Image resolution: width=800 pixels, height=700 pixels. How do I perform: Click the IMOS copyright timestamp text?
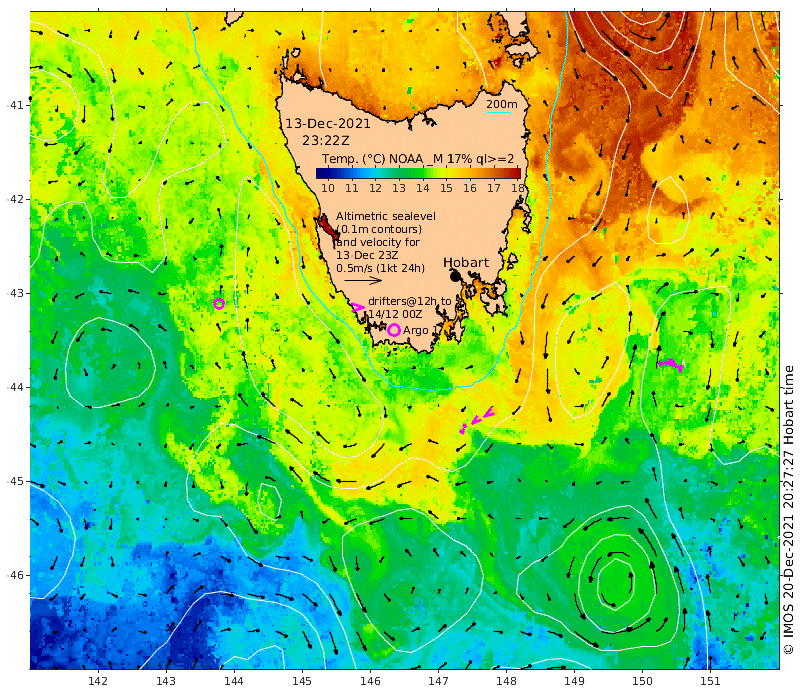pyautogui.click(x=789, y=510)
